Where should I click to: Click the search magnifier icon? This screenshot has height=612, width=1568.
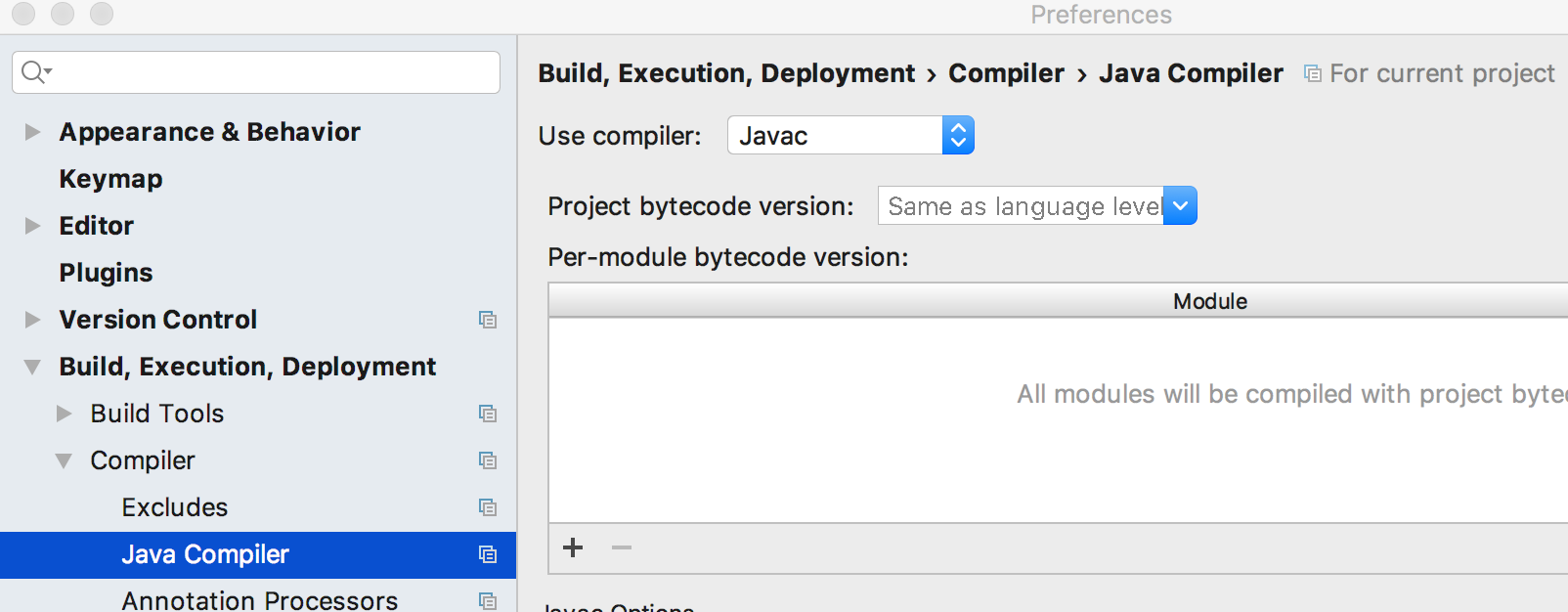click(34, 72)
